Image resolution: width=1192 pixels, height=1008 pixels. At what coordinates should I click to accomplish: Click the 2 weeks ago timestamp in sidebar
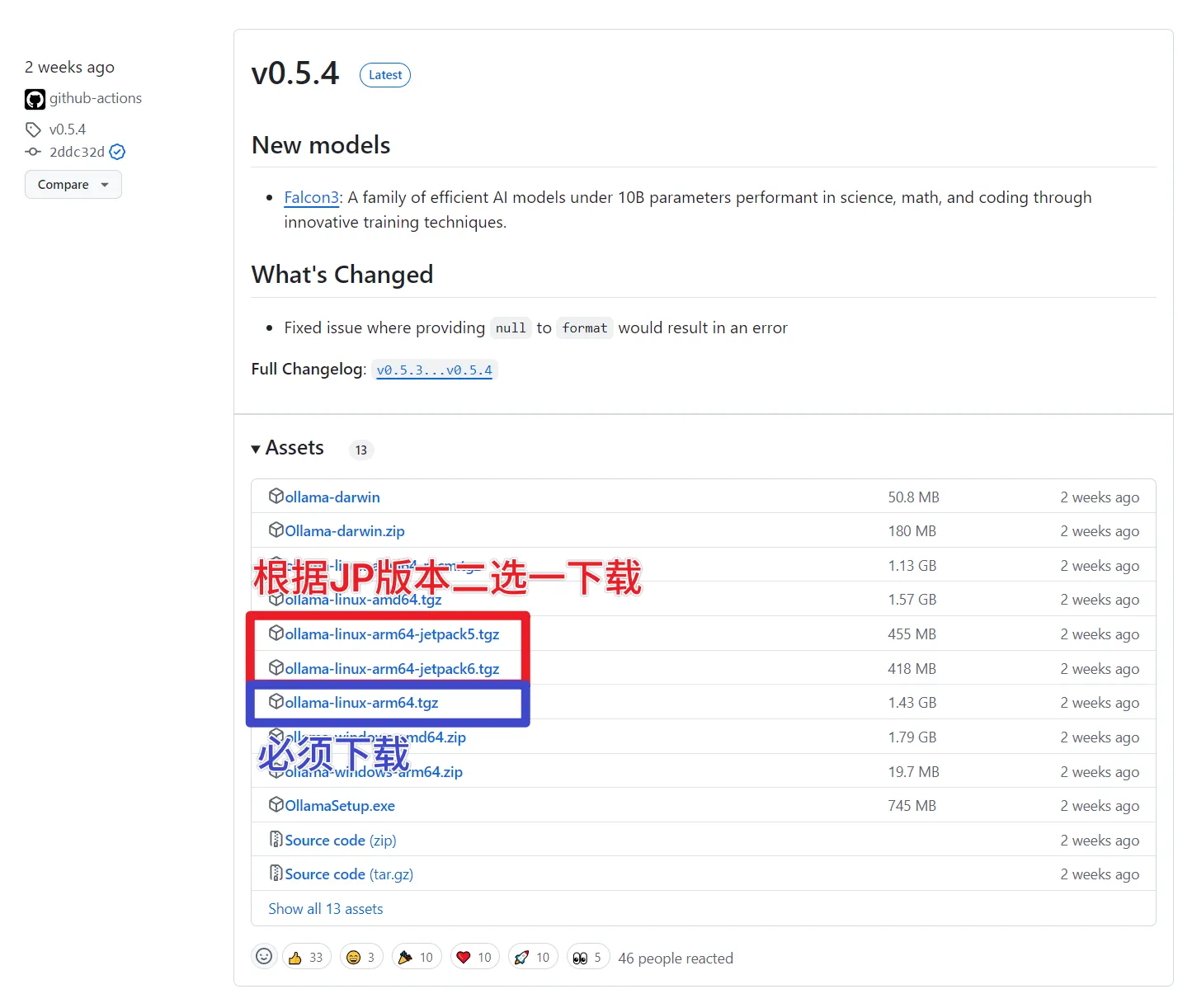69,68
